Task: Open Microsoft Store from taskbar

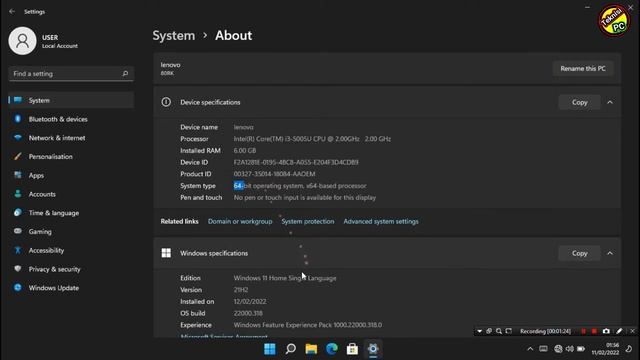Action: 352,349
